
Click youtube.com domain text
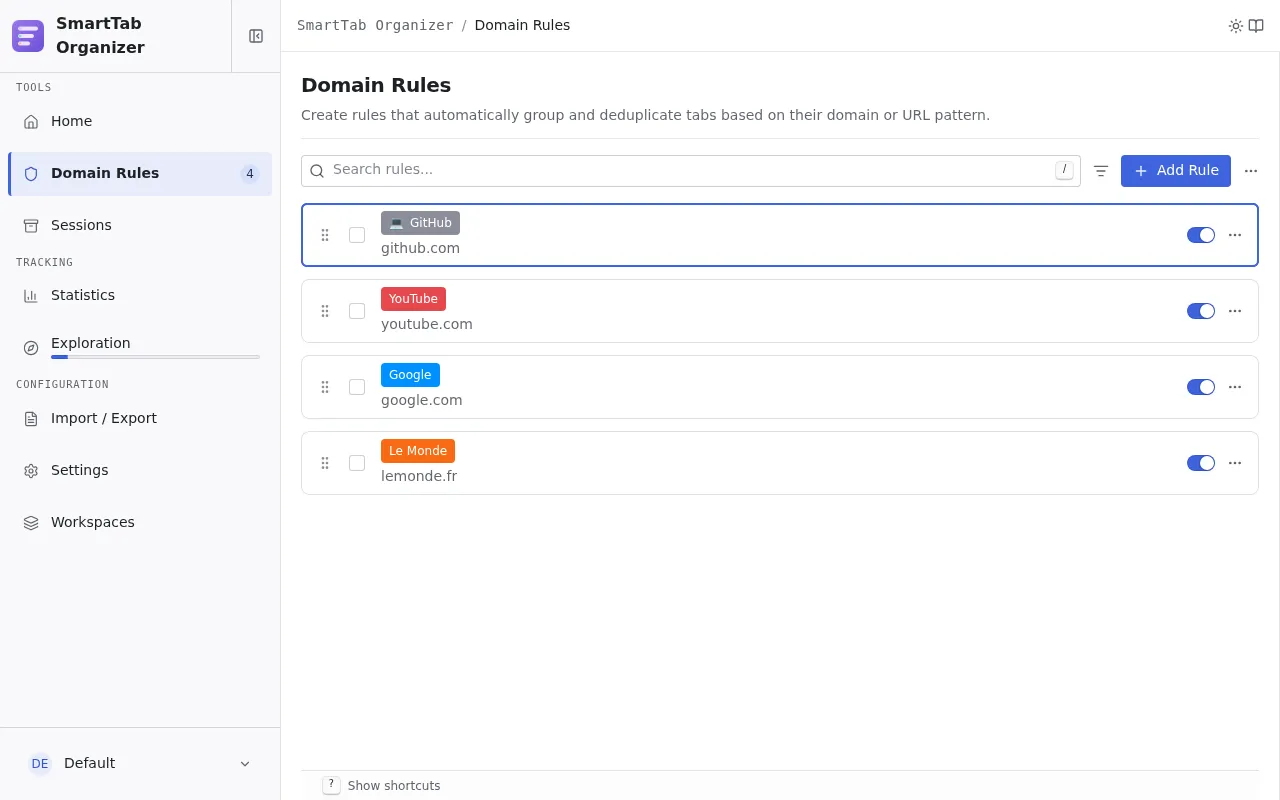(x=427, y=324)
